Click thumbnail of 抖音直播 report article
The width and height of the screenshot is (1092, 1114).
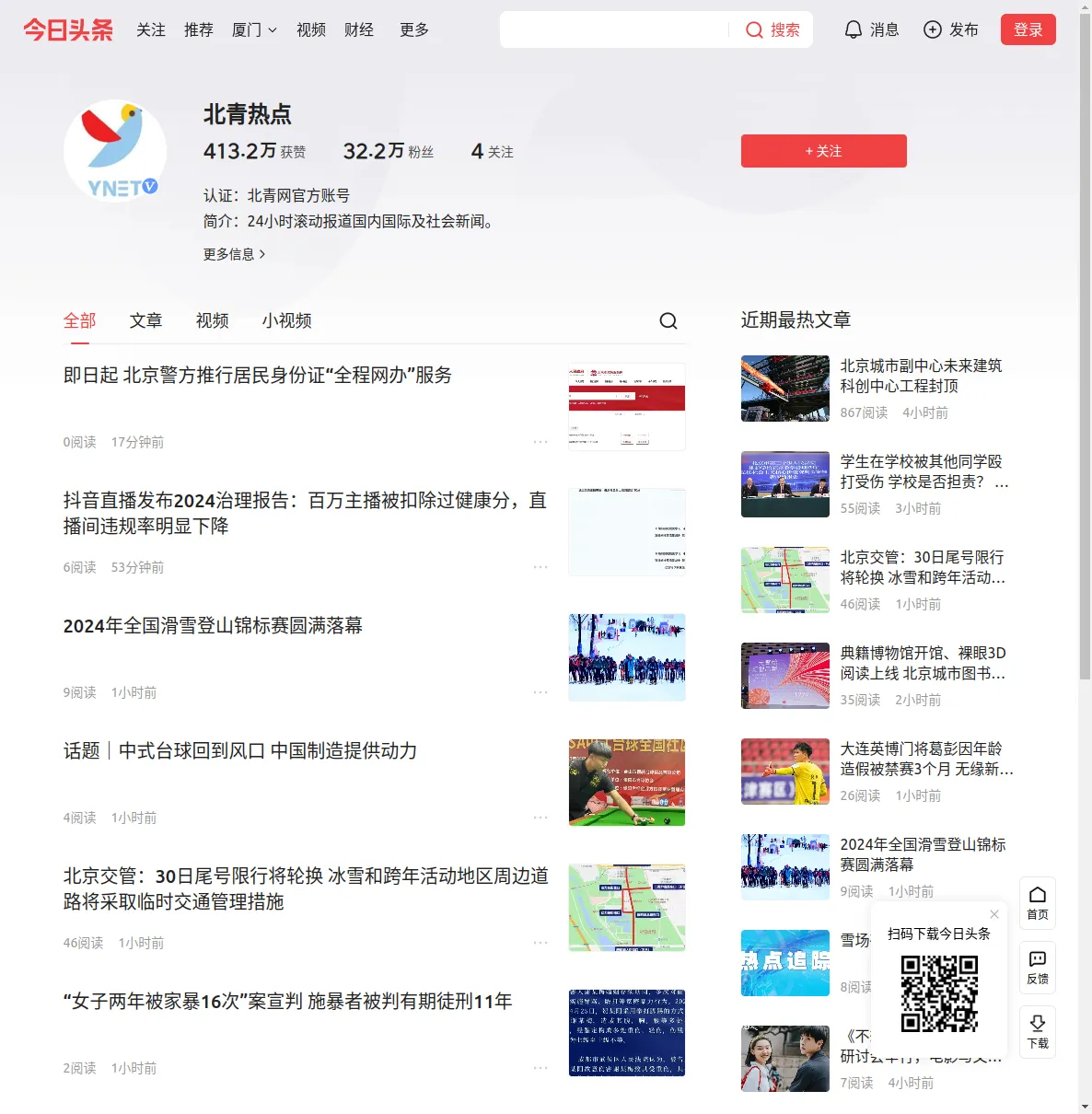[x=627, y=532]
